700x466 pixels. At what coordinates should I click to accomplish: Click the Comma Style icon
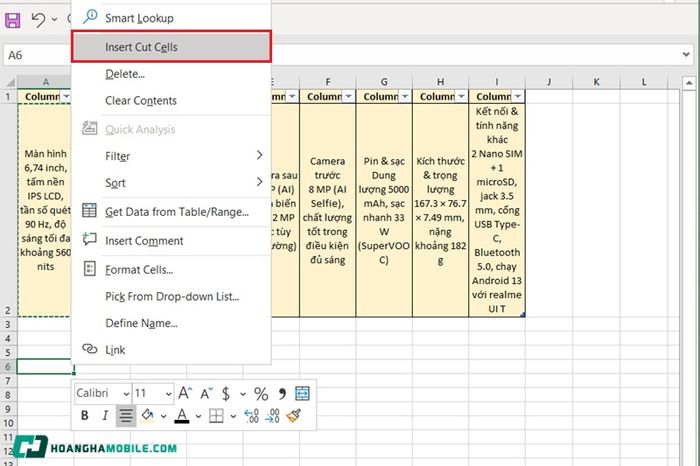pos(282,394)
